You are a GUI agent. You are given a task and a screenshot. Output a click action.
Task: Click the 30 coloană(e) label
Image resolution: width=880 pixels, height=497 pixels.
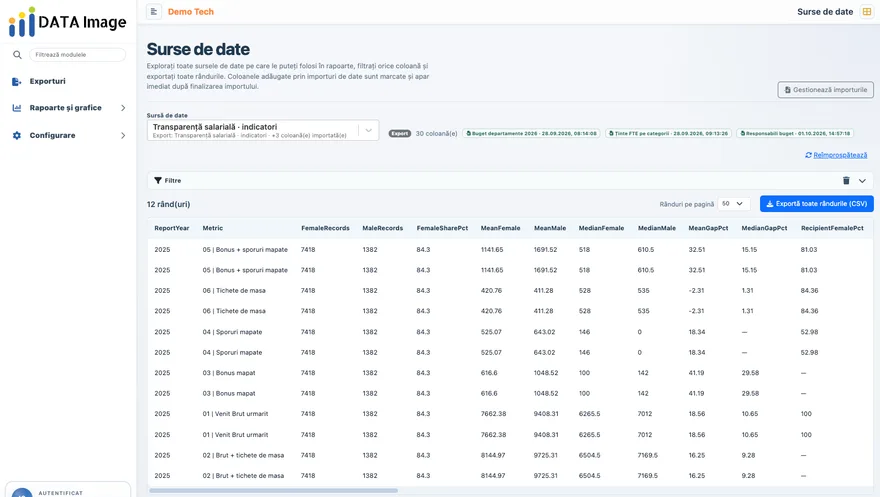click(436, 134)
